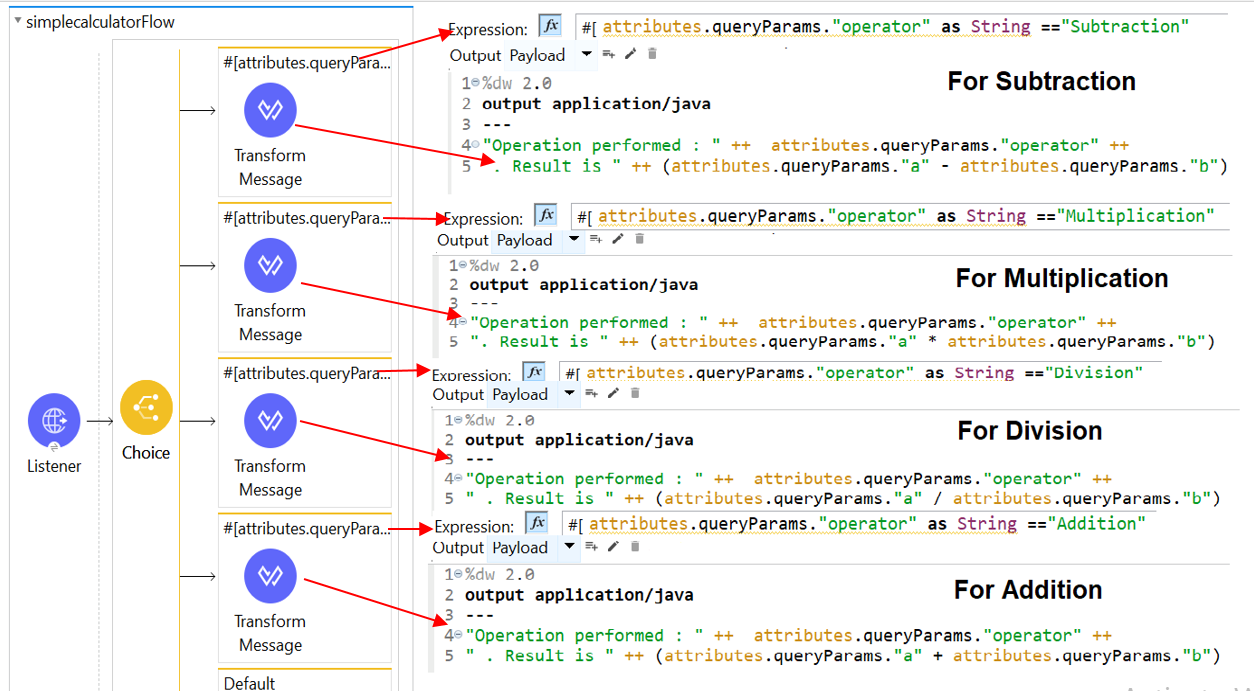Viewport: 1254px width, 691px height.
Task: Fold line 4 in the Division script
Action: click(457, 479)
